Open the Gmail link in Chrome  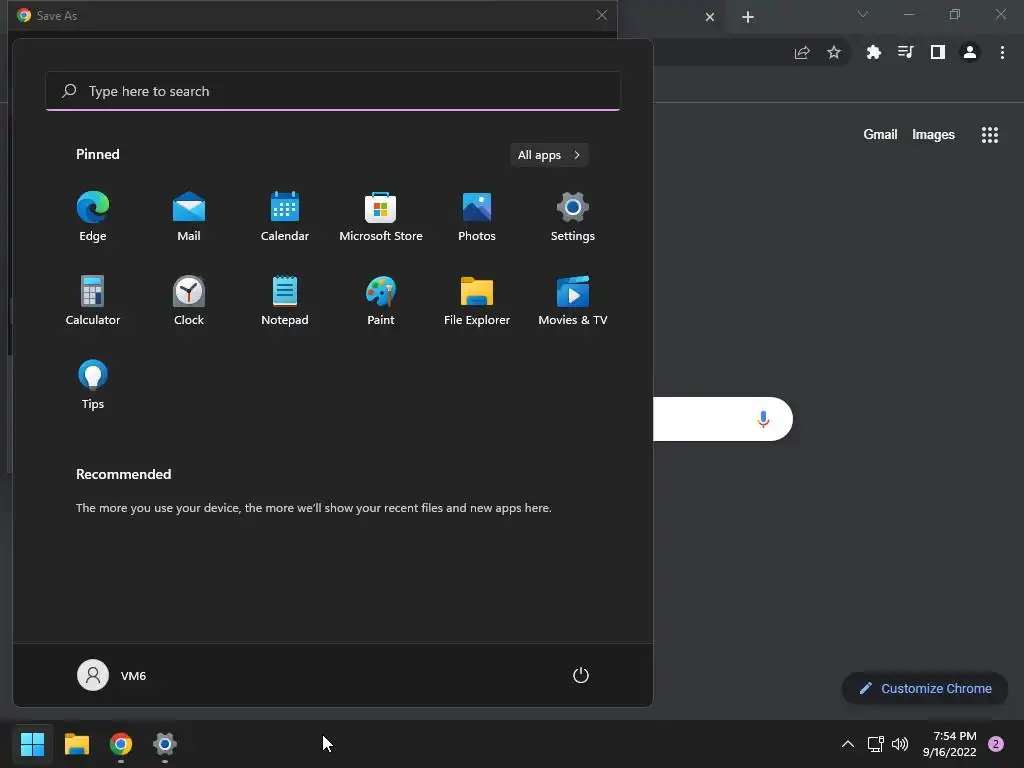tap(880, 135)
